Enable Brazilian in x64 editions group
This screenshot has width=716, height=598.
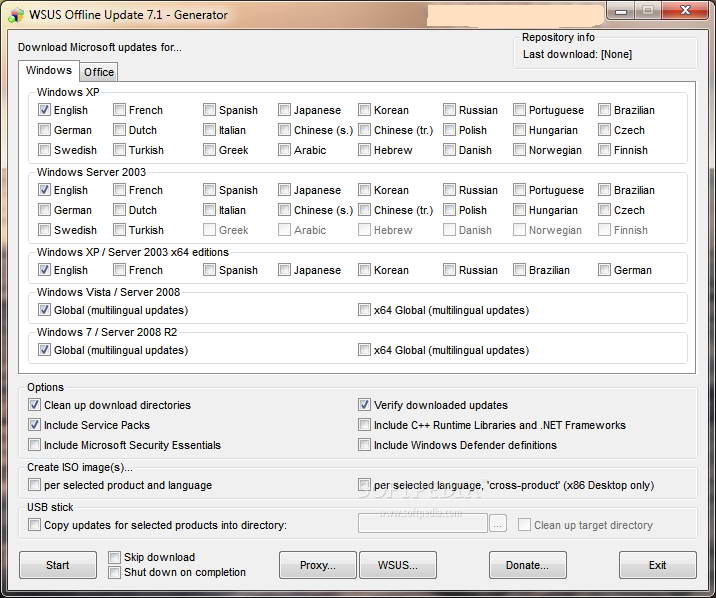tap(519, 270)
